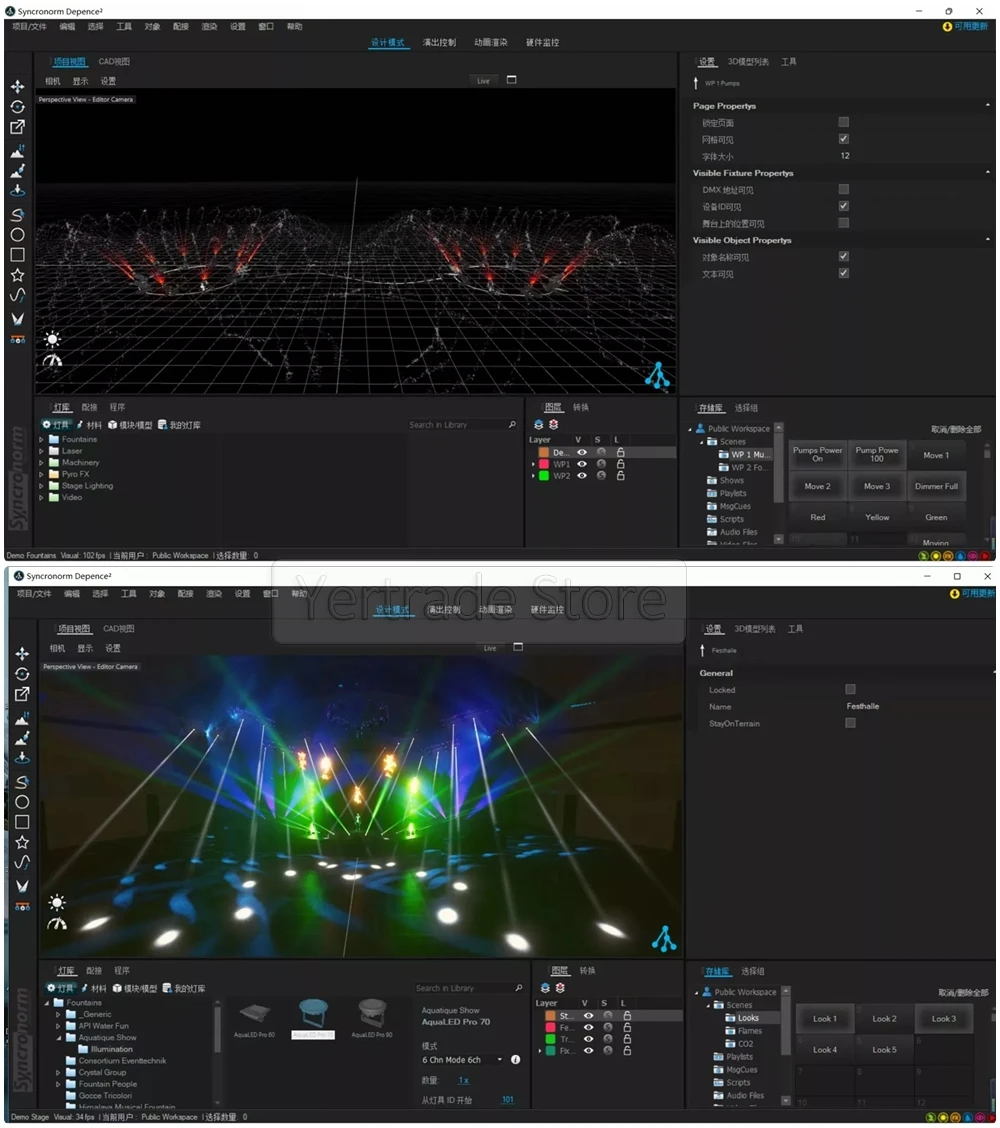Choose the star shape tool in Demo Stage window
Image resolution: width=1000 pixels, height=1128 pixels.
(x=22, y=842)
